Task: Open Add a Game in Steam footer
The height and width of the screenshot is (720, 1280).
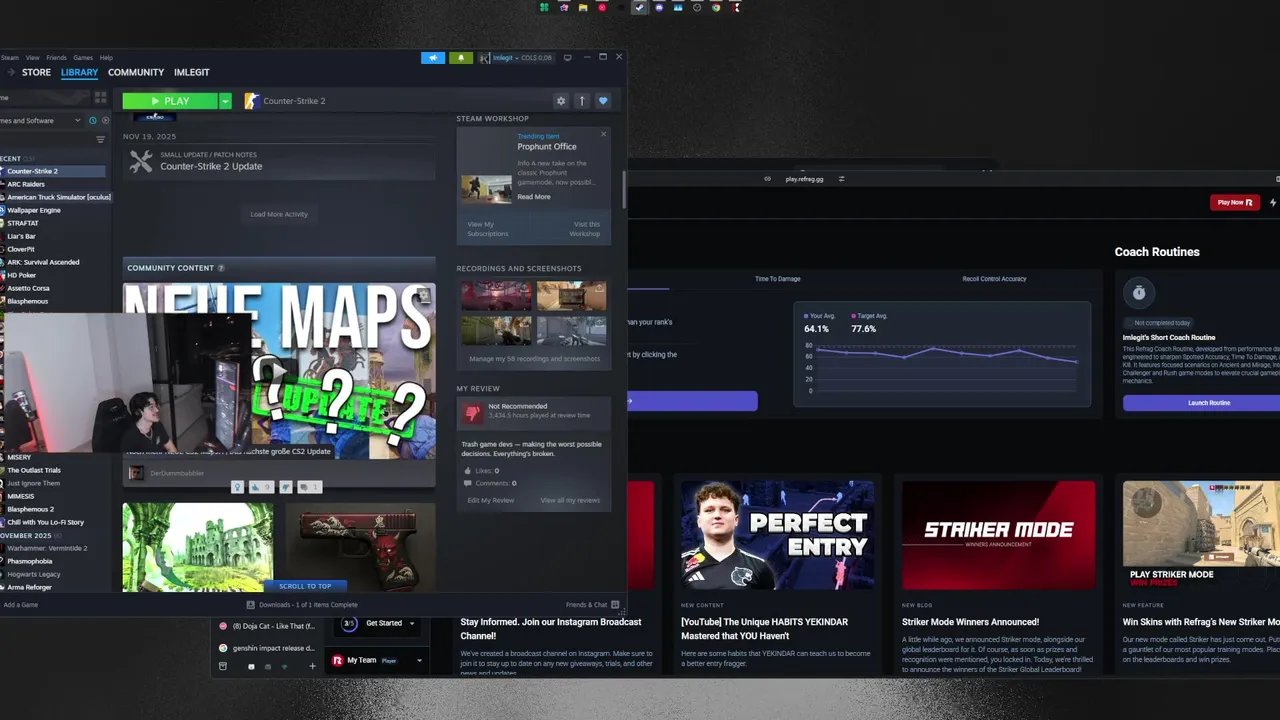Action: click(20, 605)
